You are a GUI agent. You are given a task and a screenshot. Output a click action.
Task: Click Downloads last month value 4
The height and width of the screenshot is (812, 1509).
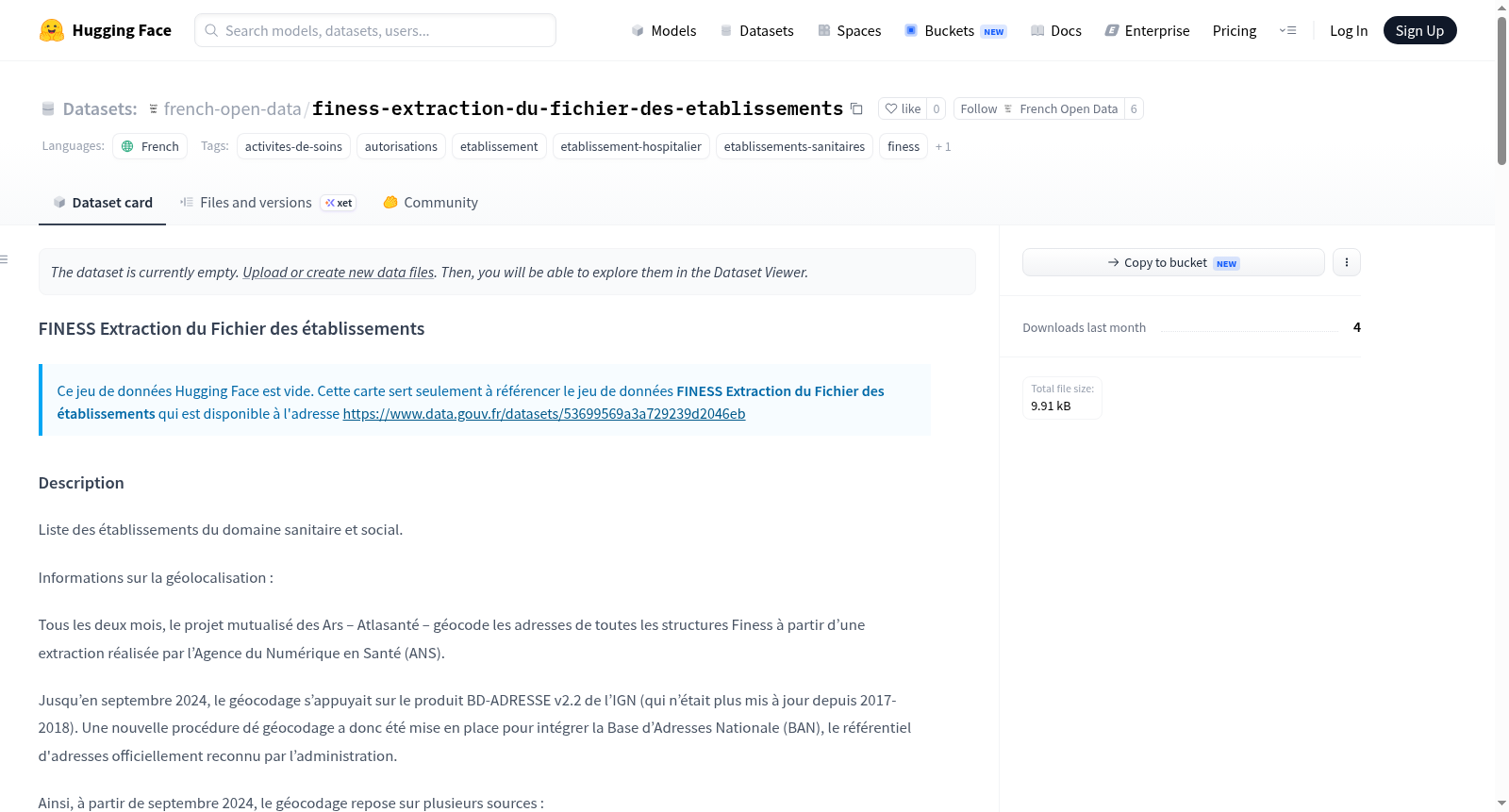(1357, 327)
